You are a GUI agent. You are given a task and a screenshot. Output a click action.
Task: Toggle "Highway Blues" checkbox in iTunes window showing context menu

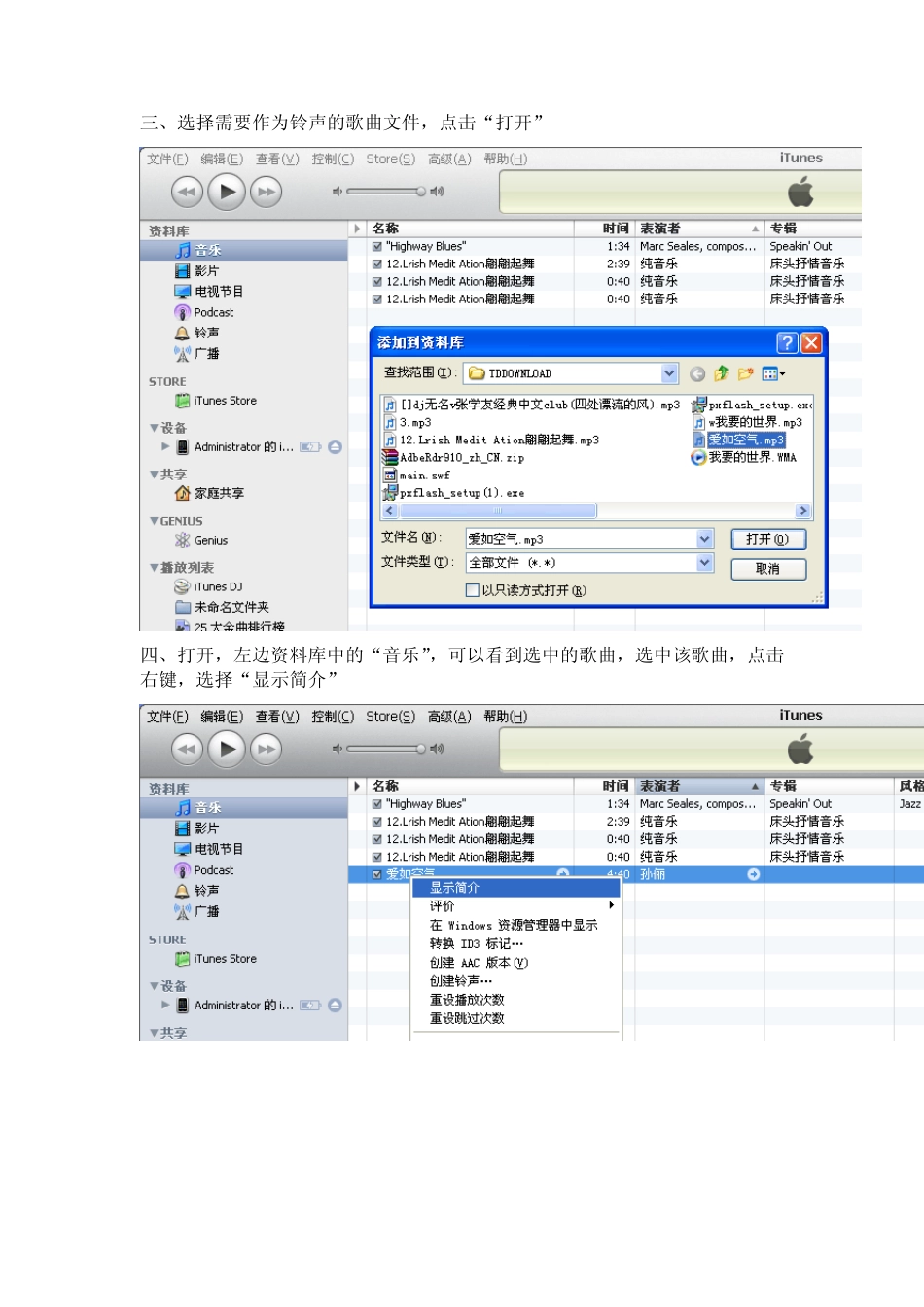pyautogui.click(x=377, y=804)
